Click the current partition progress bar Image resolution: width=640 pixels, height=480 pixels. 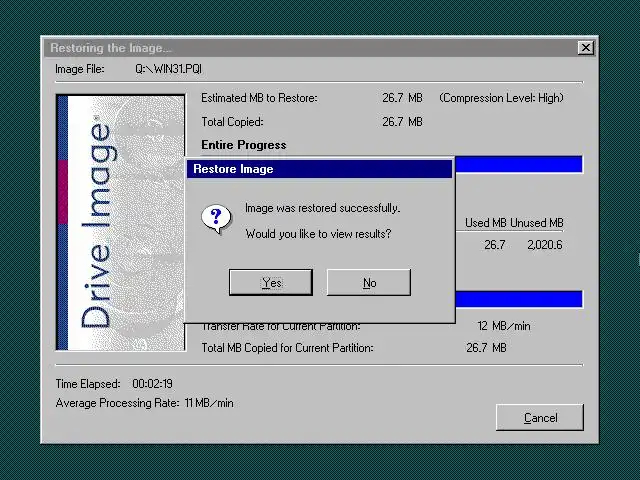pyautogui.click(x=519, y=299)
